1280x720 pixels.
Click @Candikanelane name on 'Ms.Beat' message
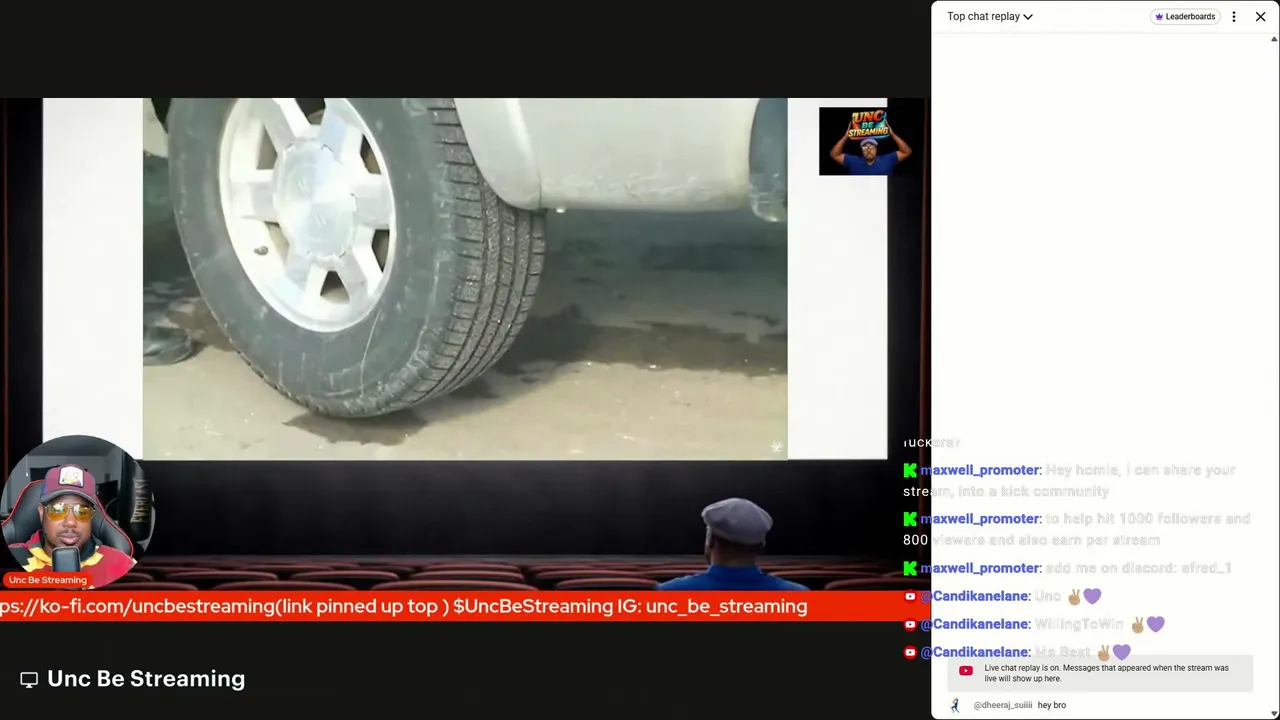(975, 652)
